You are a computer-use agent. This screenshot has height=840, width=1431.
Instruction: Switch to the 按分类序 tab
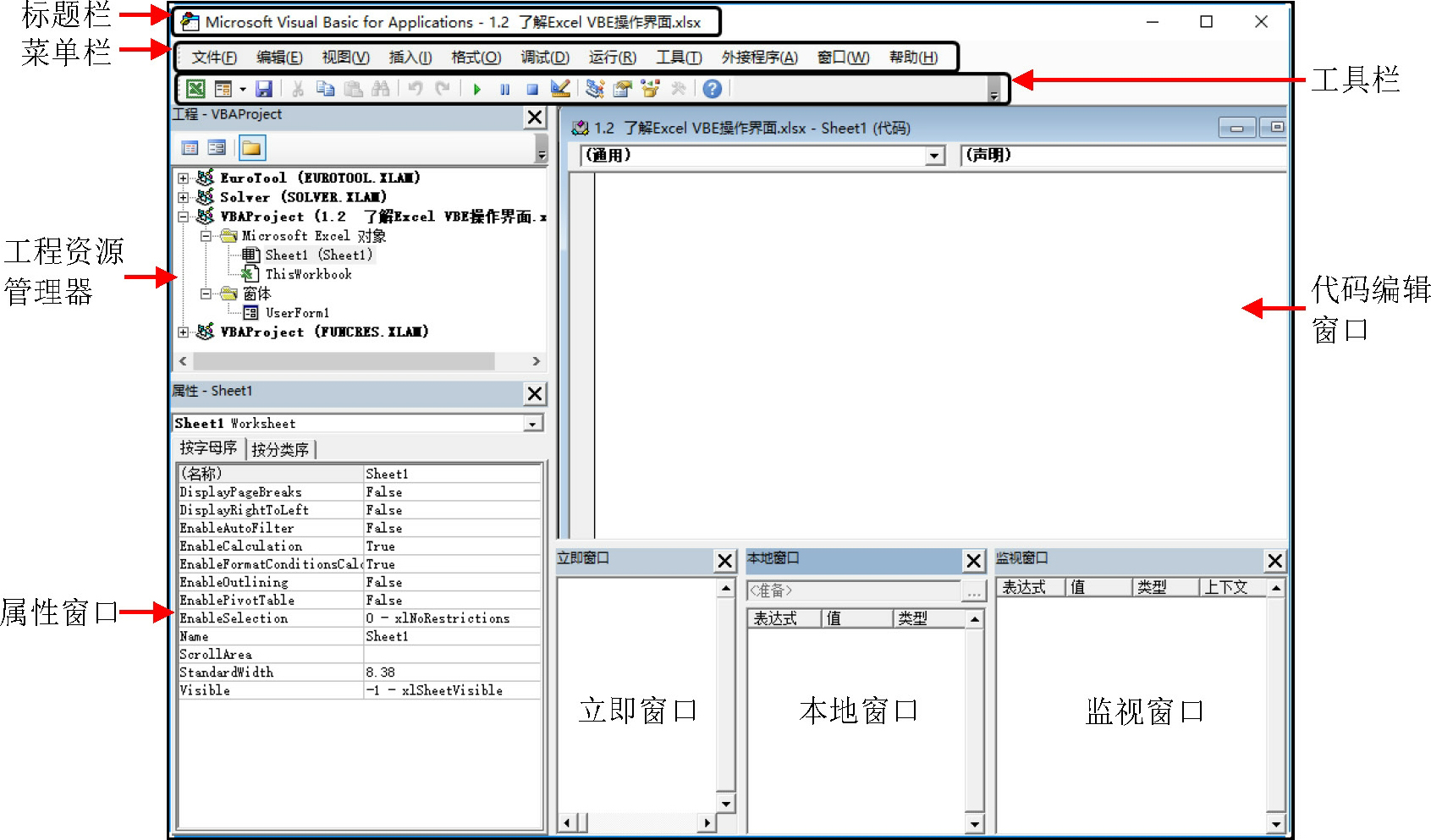click(x=280, y=449)
